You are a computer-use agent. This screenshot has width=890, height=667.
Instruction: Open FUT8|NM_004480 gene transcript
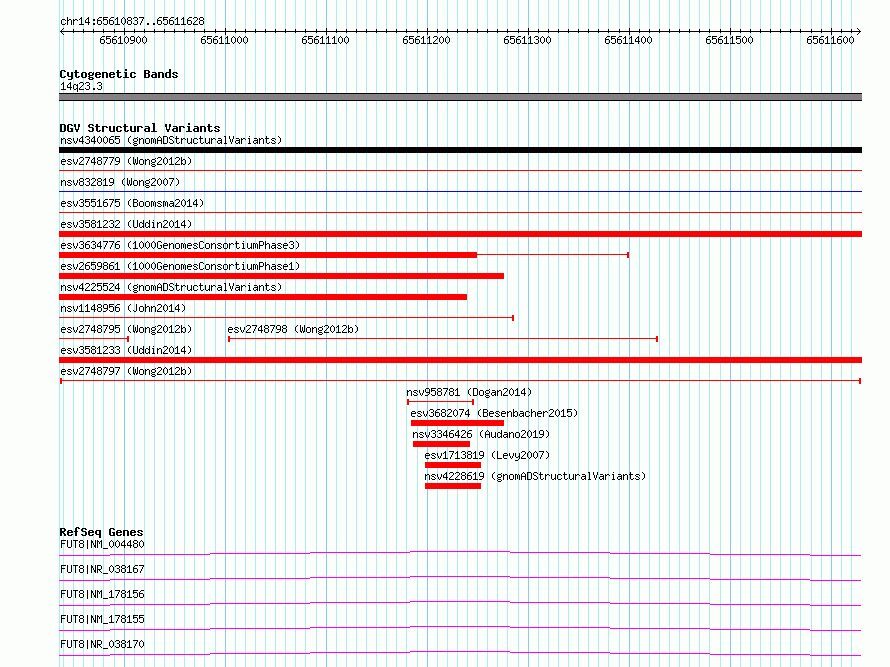[102, 544]
